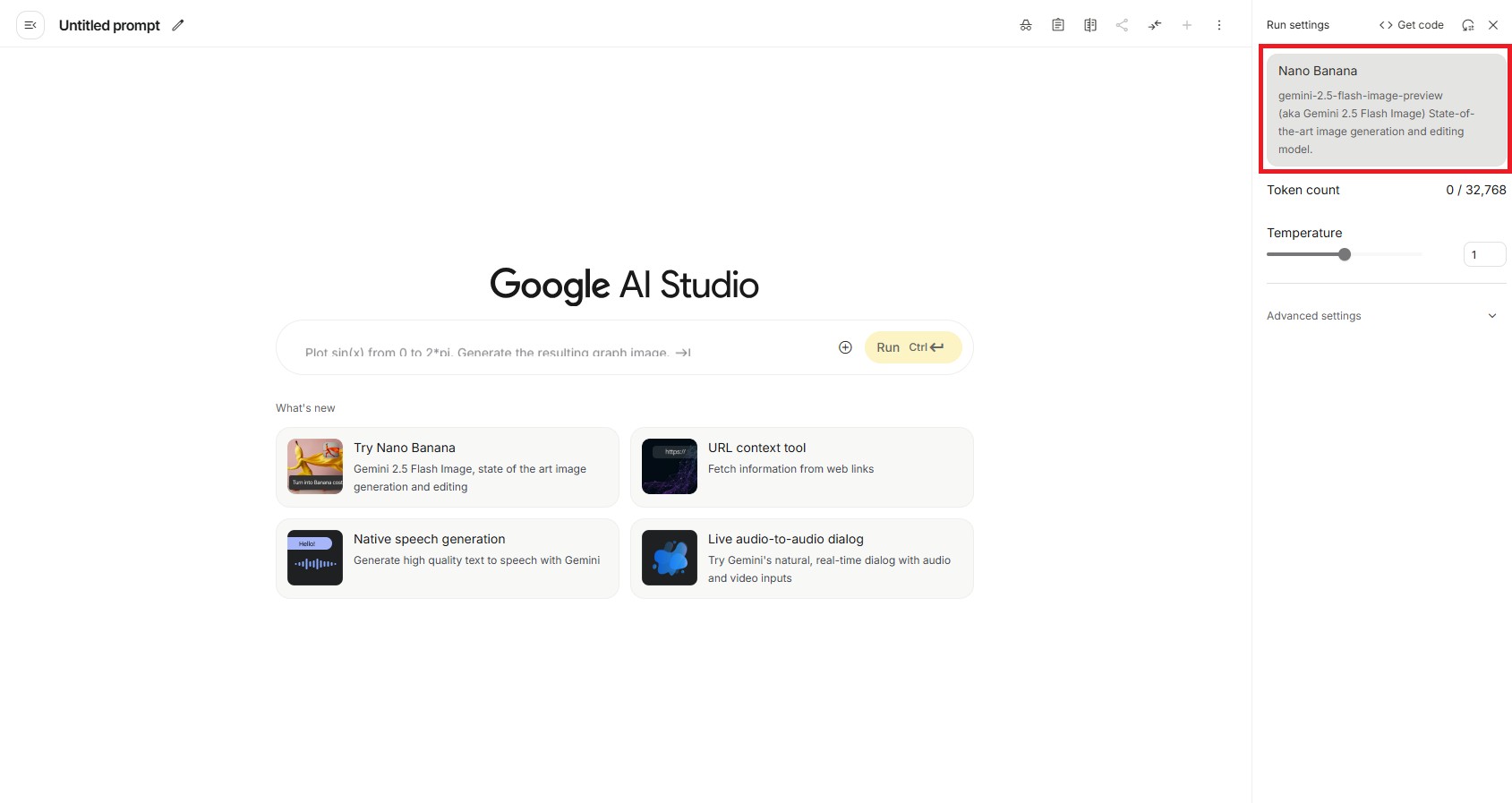
Task: Open the Try Nano Banana card
Action: click(x=448, y=467)
